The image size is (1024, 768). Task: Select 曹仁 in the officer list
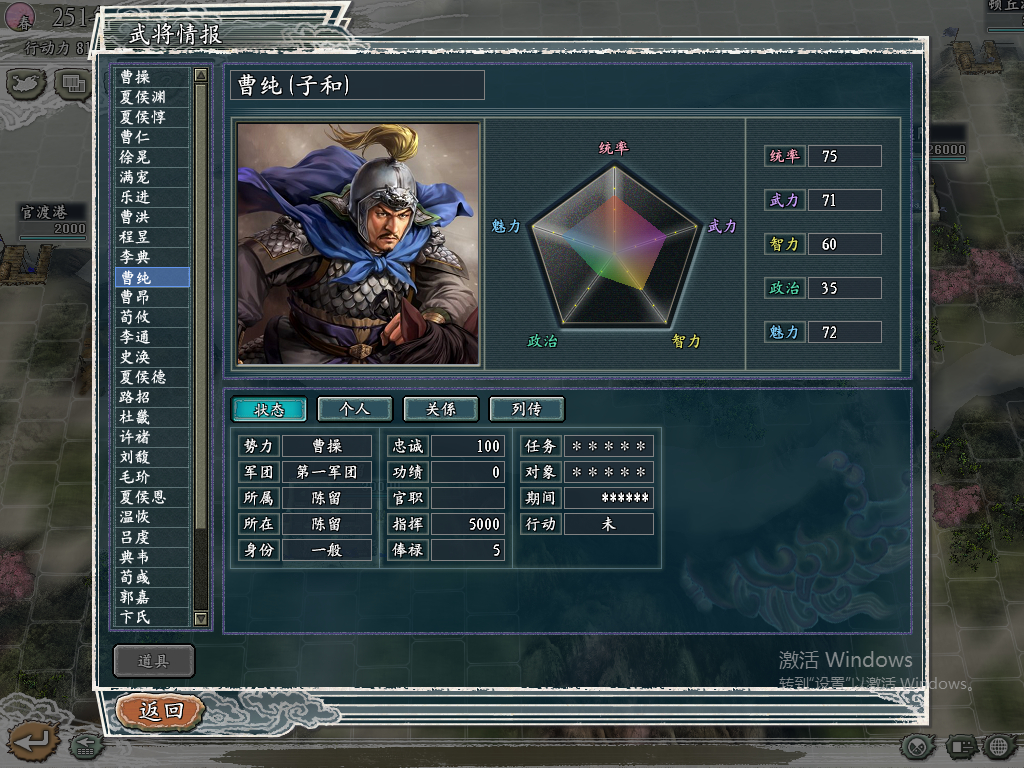(152, 137)
